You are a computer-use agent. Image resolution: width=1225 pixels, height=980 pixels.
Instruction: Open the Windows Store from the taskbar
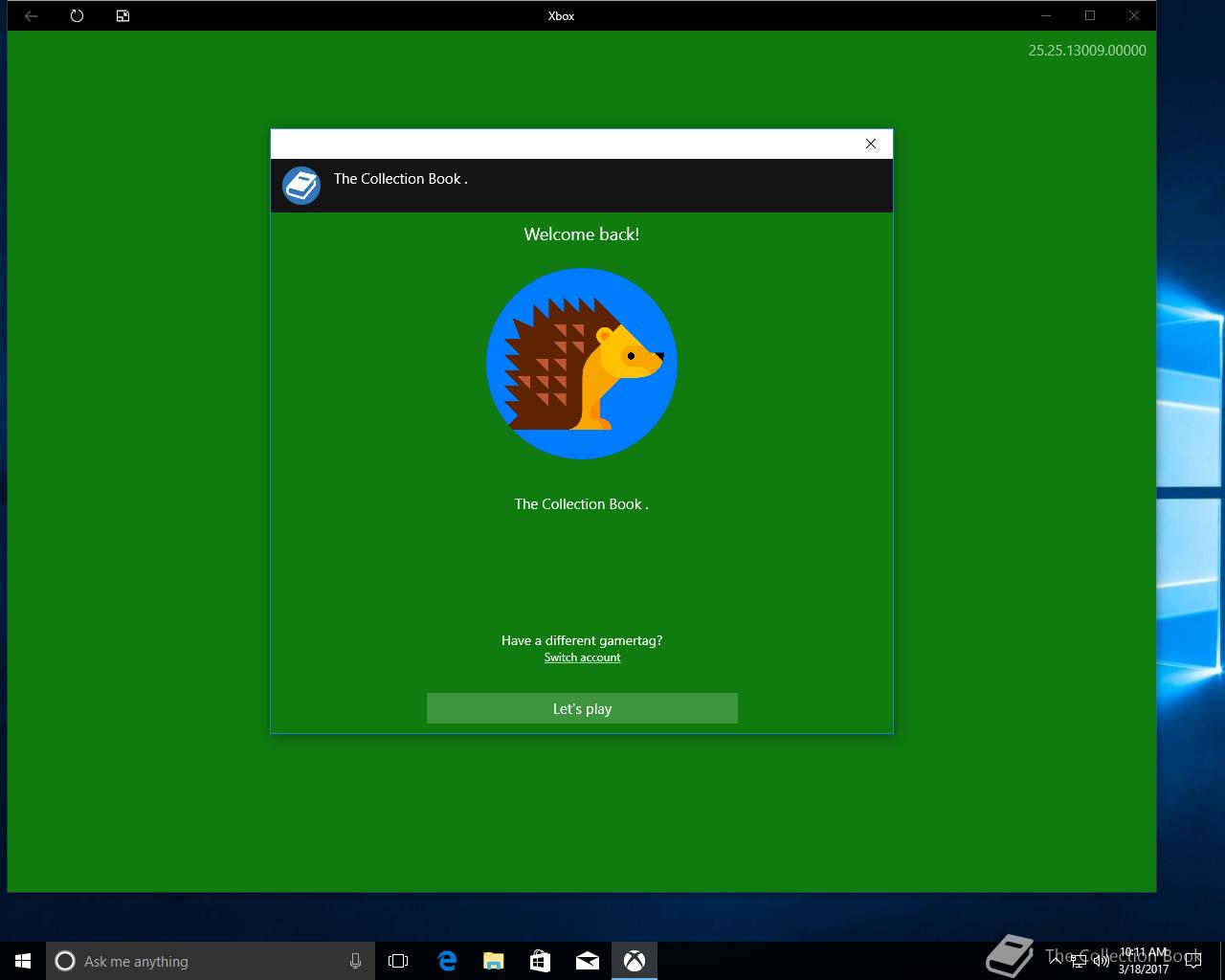541,961
